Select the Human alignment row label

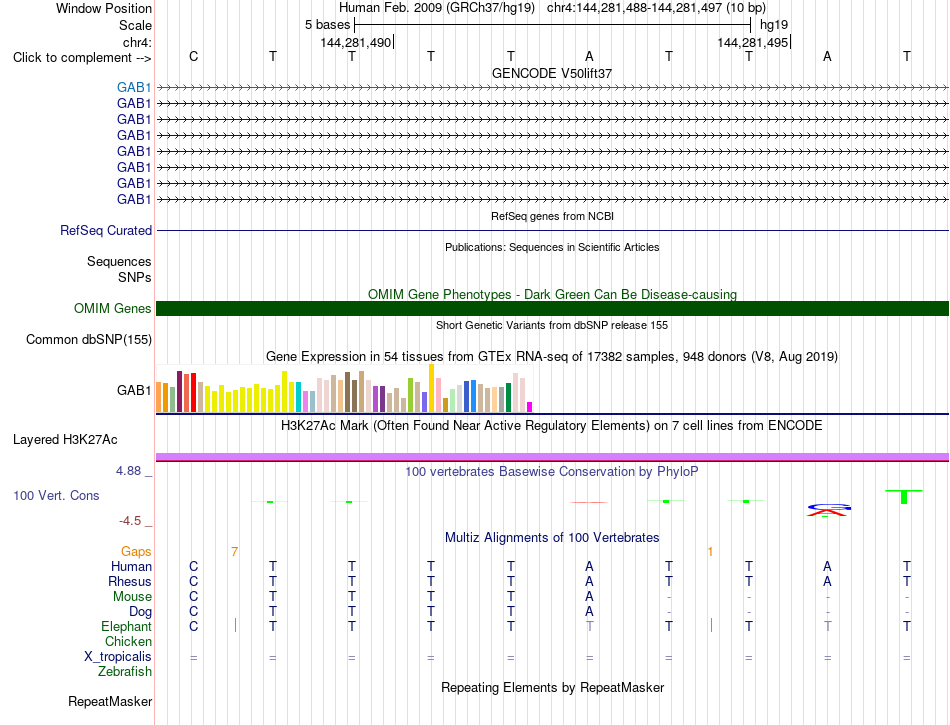point(131,567)
